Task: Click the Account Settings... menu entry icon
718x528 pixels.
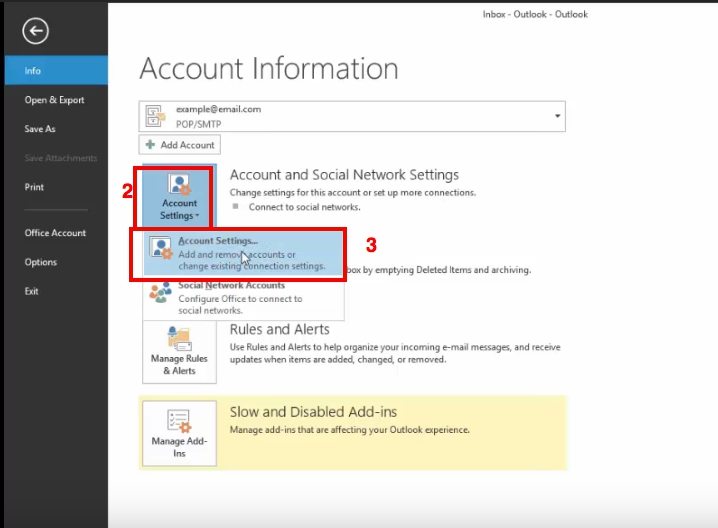Action: click(161, 249)
